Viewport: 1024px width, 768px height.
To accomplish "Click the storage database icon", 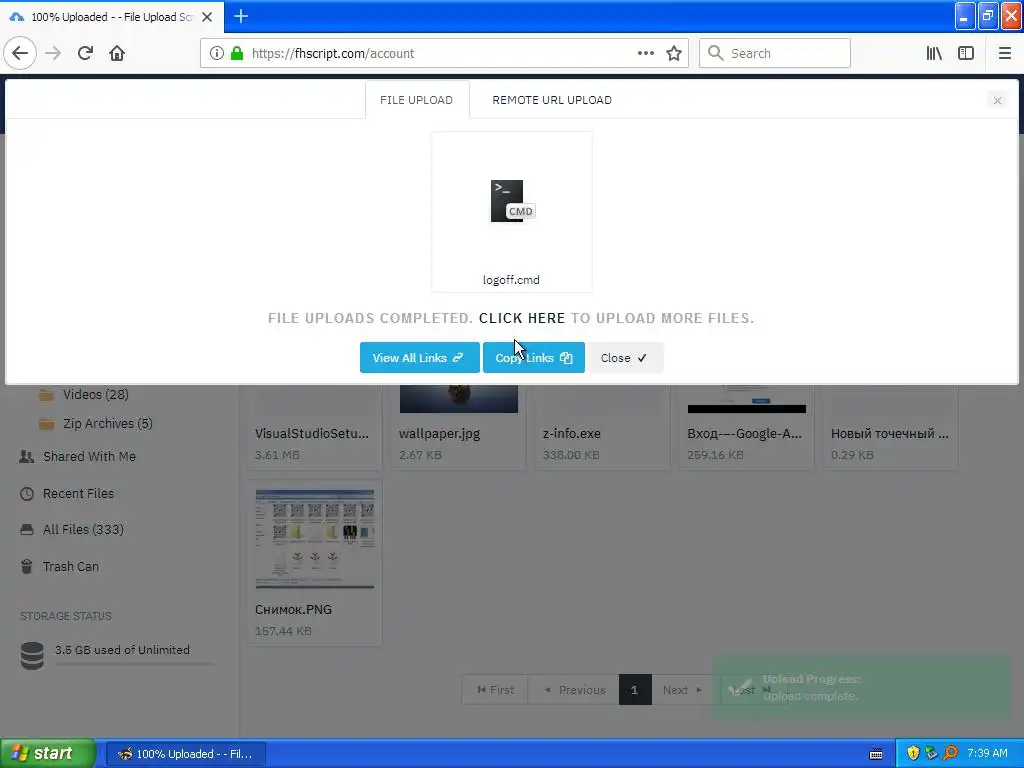I will [x=32, y=656].
